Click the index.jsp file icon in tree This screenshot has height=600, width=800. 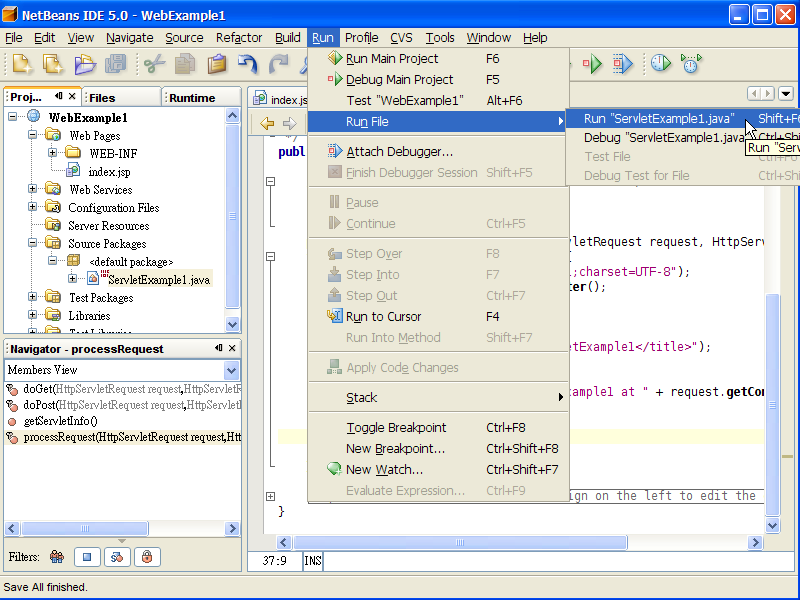[x=73, y=170]
